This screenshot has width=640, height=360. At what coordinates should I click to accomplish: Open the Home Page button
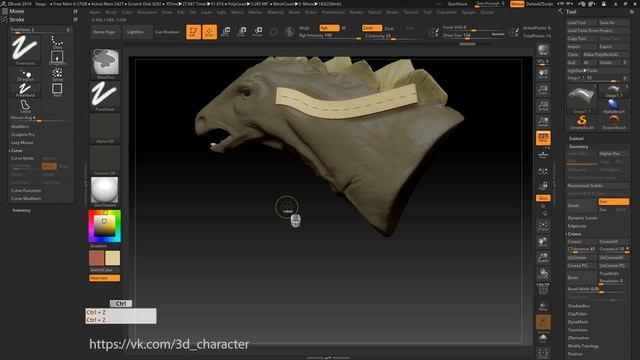click(x=104, y=32)
